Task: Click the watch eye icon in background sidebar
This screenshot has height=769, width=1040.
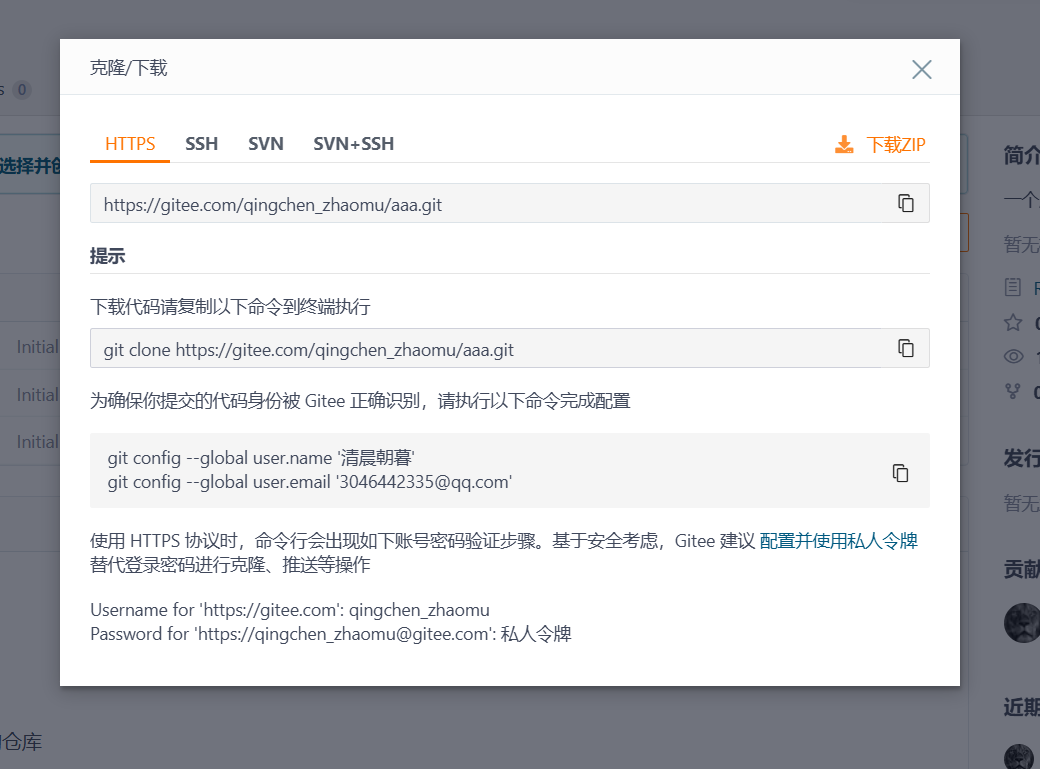Action: 1013,357
